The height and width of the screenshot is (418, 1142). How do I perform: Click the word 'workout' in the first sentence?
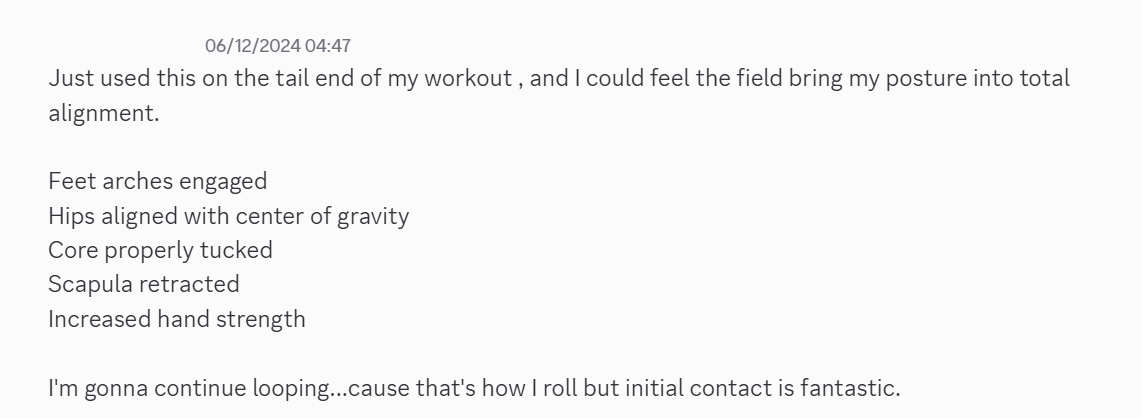(x=468, y=79)
